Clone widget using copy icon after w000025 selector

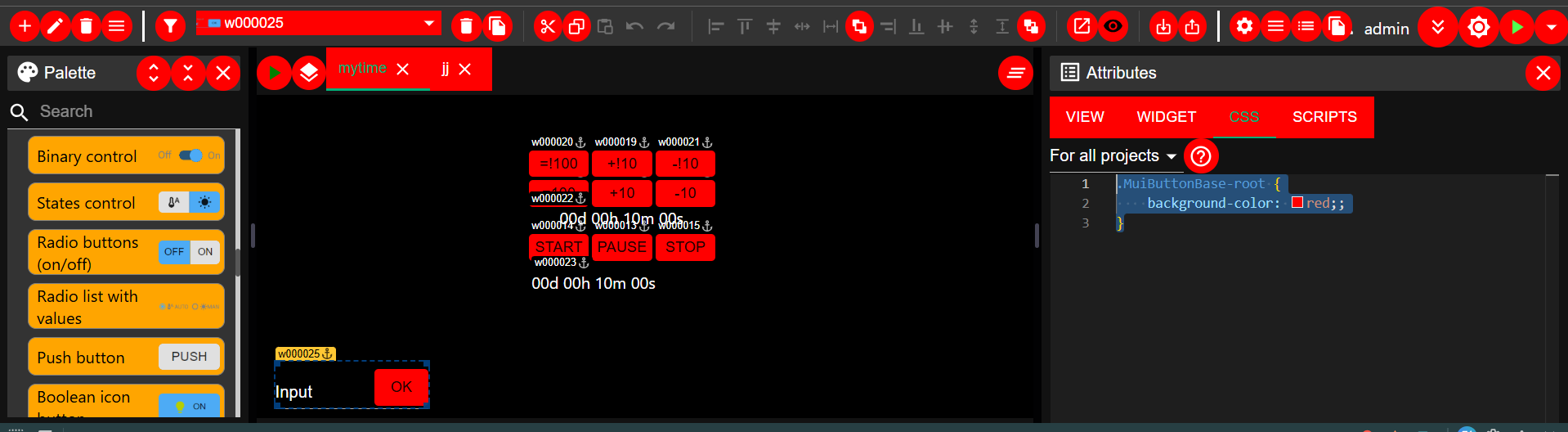(x=497, y=26)
